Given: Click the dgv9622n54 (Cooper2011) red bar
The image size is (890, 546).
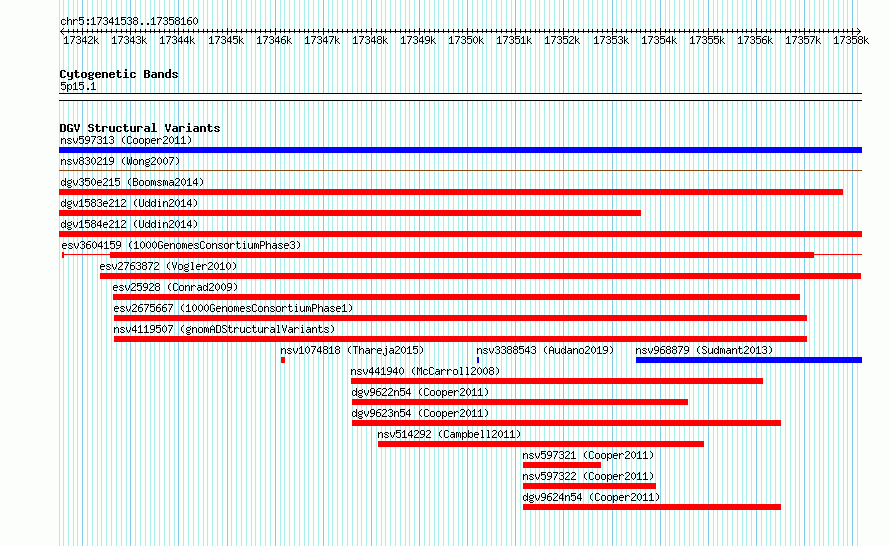Looking at the screenshot, I should click(520, 402).
